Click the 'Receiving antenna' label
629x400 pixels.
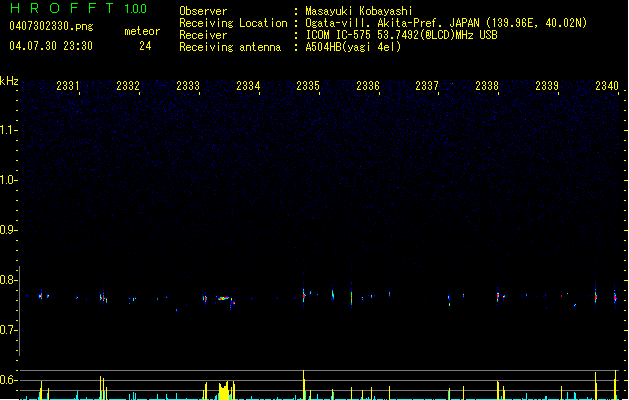coord(230,47)
